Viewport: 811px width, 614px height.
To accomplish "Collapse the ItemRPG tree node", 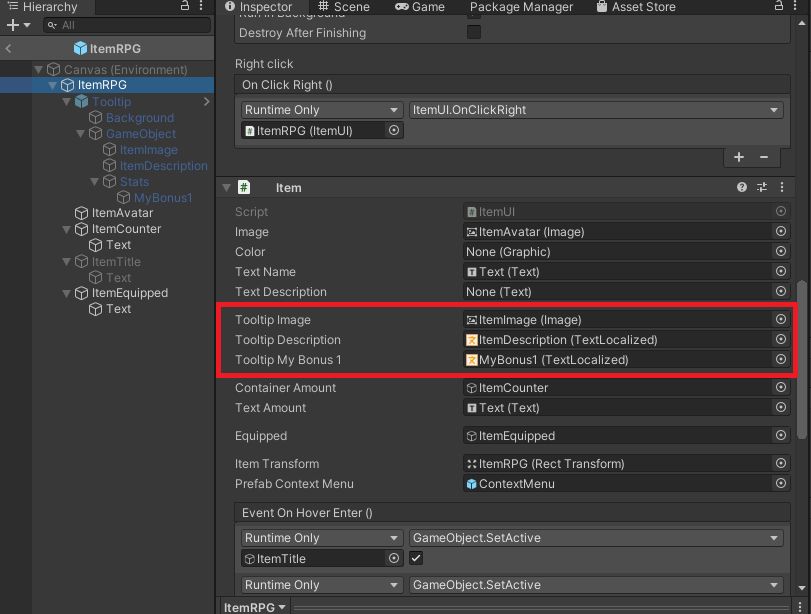I will click(x=52, y=85).
